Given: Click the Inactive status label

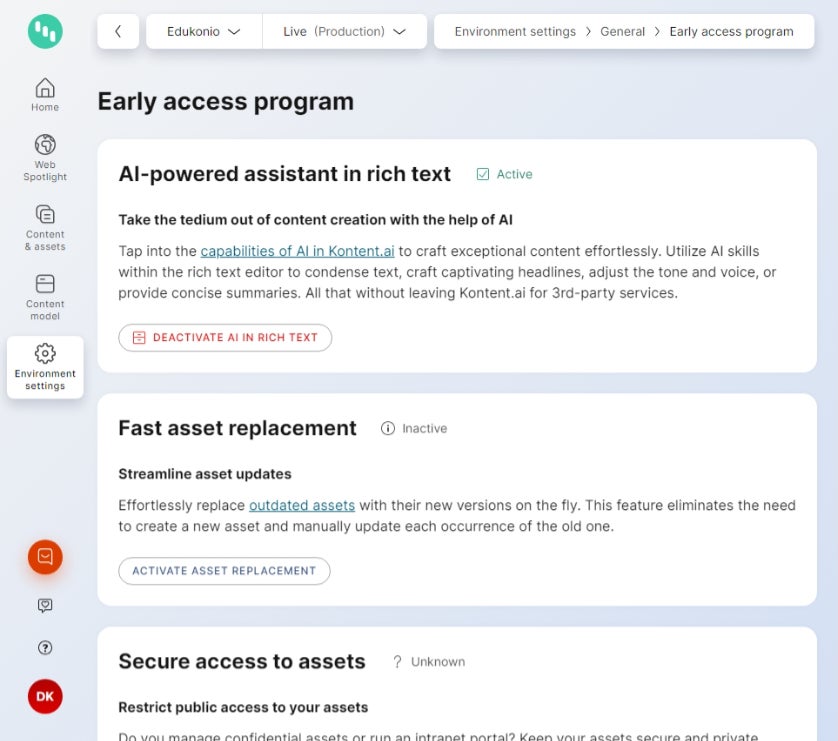Looking at the screenshot, I should tap(424, 428).
